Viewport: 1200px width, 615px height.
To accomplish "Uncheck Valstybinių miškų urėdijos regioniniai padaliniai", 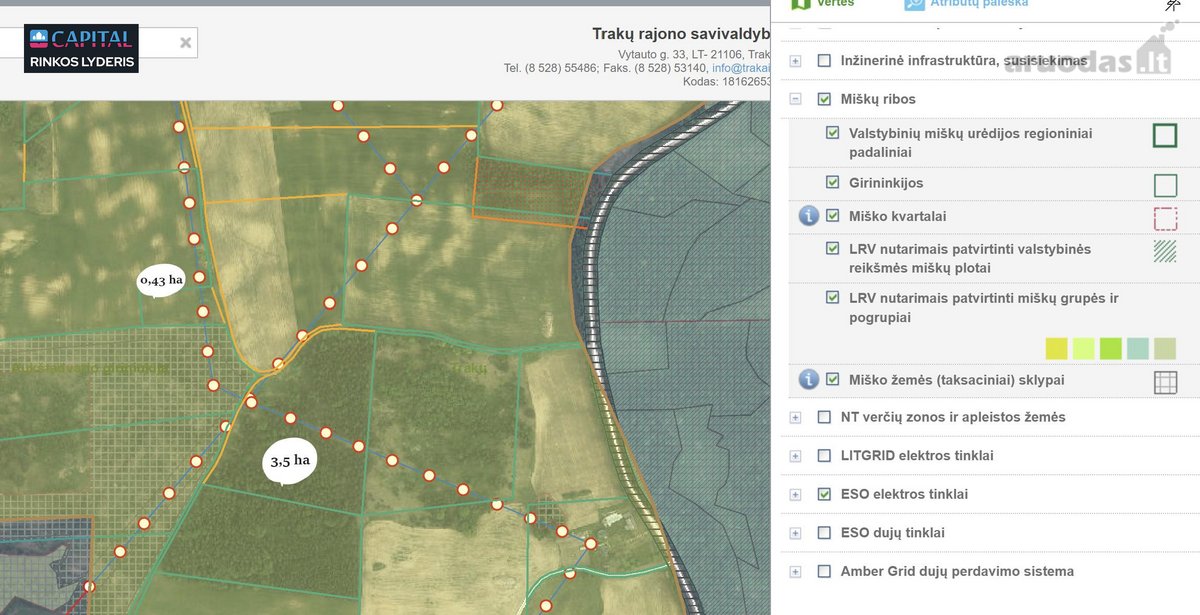I will 832,133.
